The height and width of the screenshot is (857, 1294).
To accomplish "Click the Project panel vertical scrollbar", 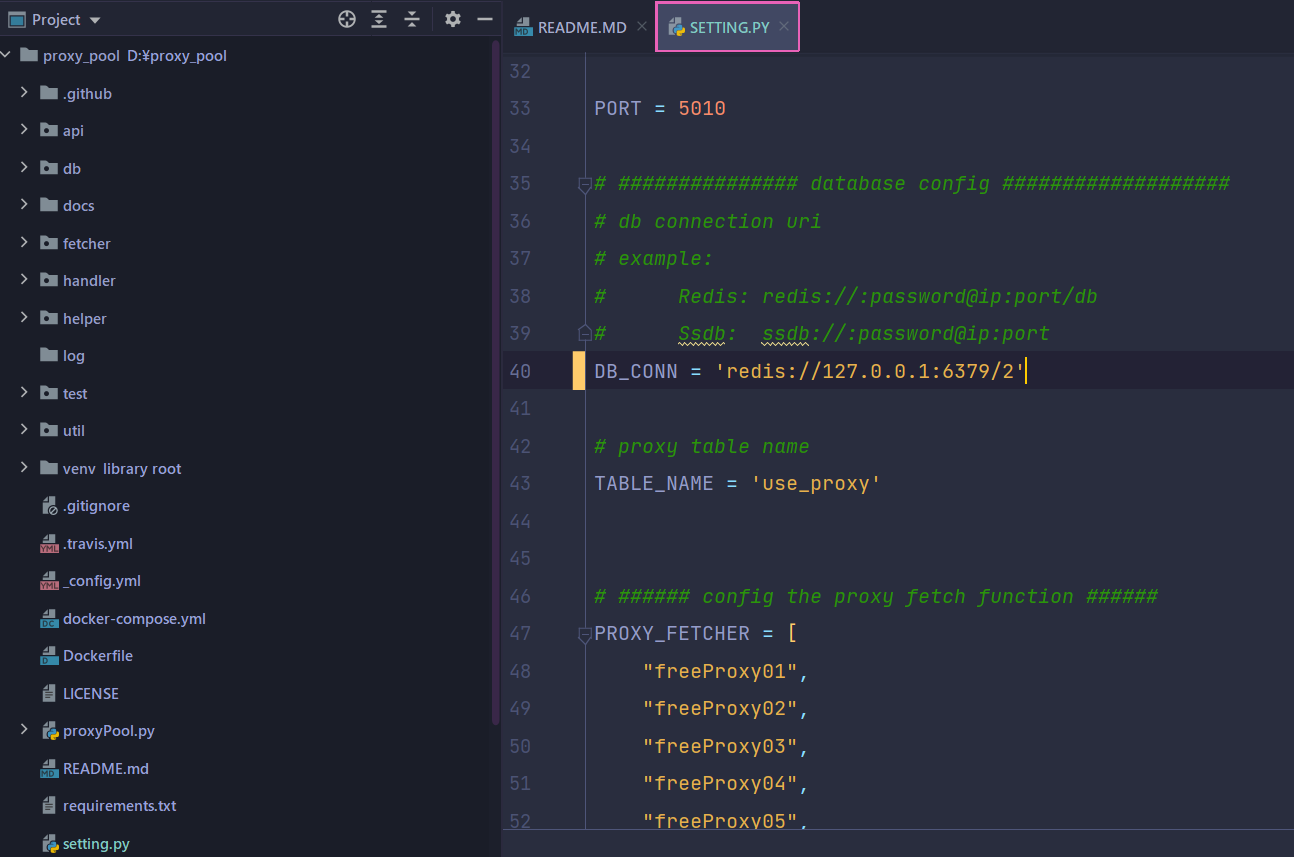I will pos(496,380).
